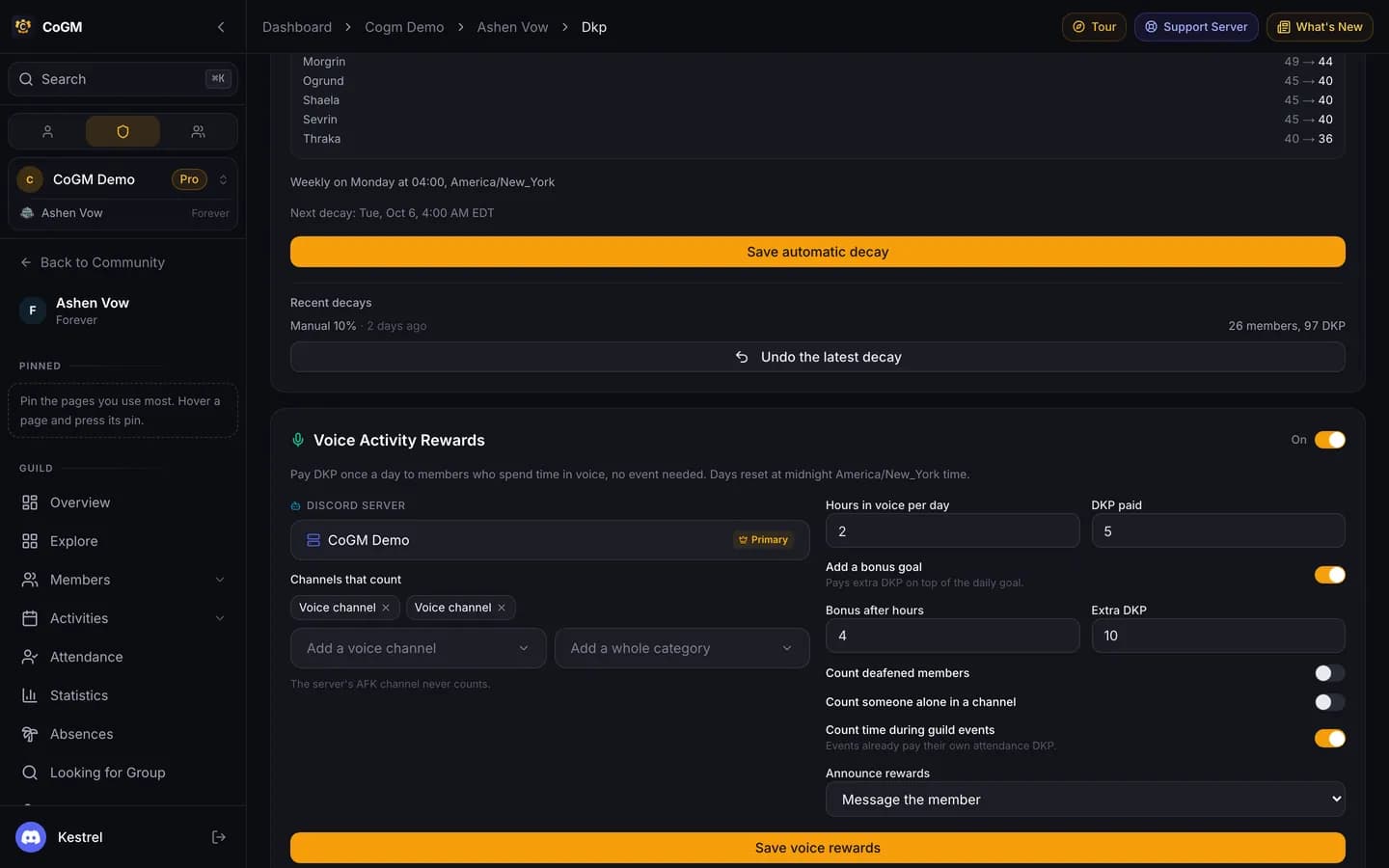
Task: Collapse the sidebar with the chevron icon
Action: 221,27
